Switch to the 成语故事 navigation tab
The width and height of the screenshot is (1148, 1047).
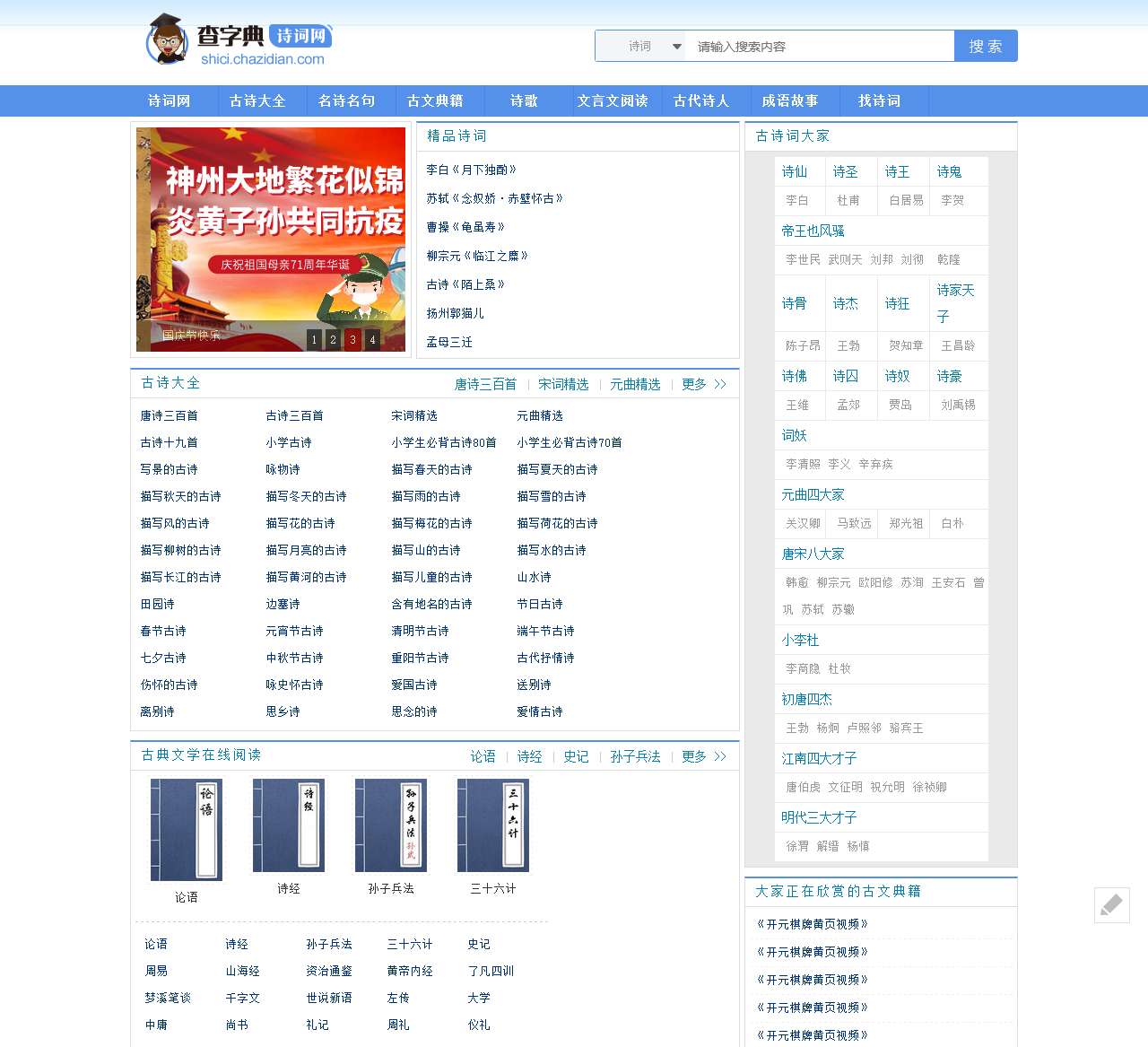(x=791, y=100)
